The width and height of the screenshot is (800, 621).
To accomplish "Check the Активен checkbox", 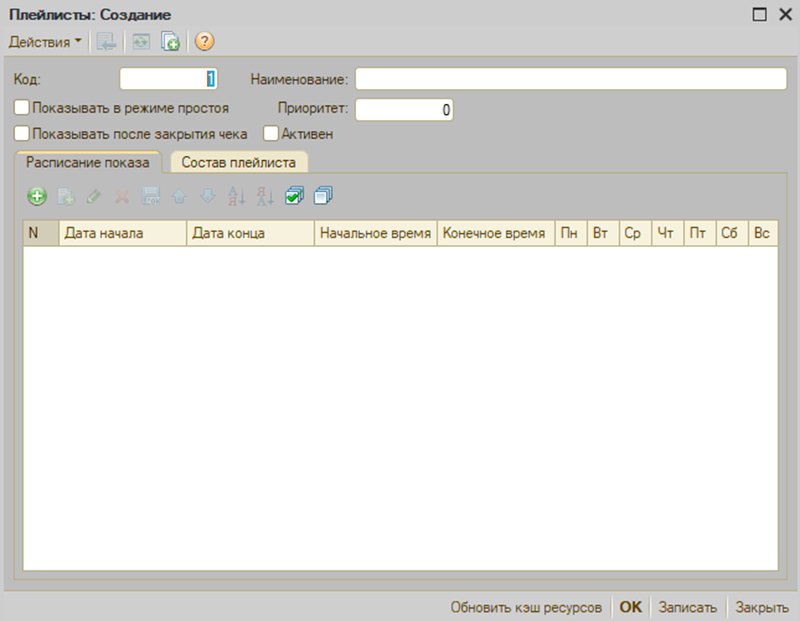I will (x=270, y=134).
